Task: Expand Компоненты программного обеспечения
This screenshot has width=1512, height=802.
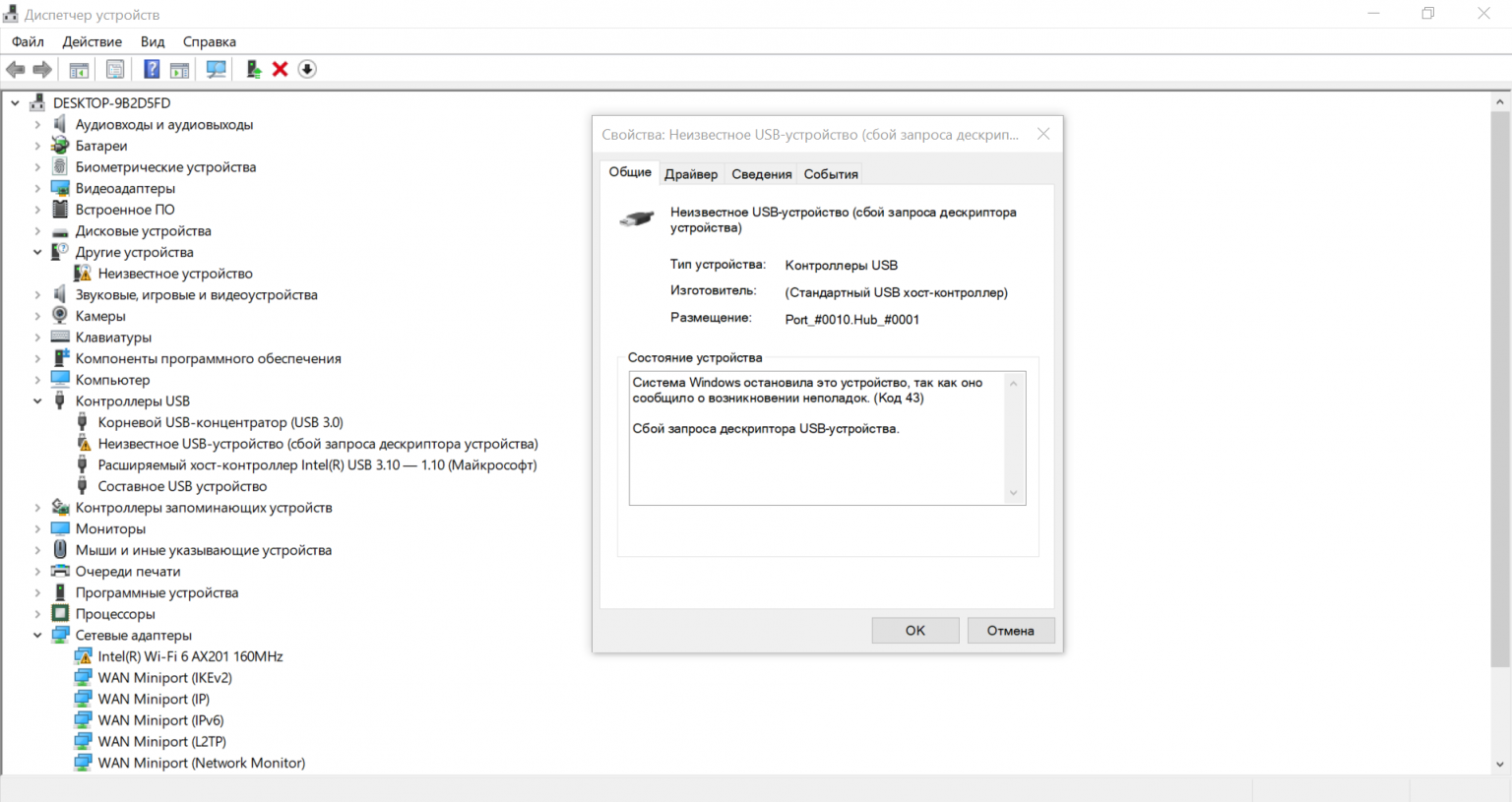Action: (37, 359)
